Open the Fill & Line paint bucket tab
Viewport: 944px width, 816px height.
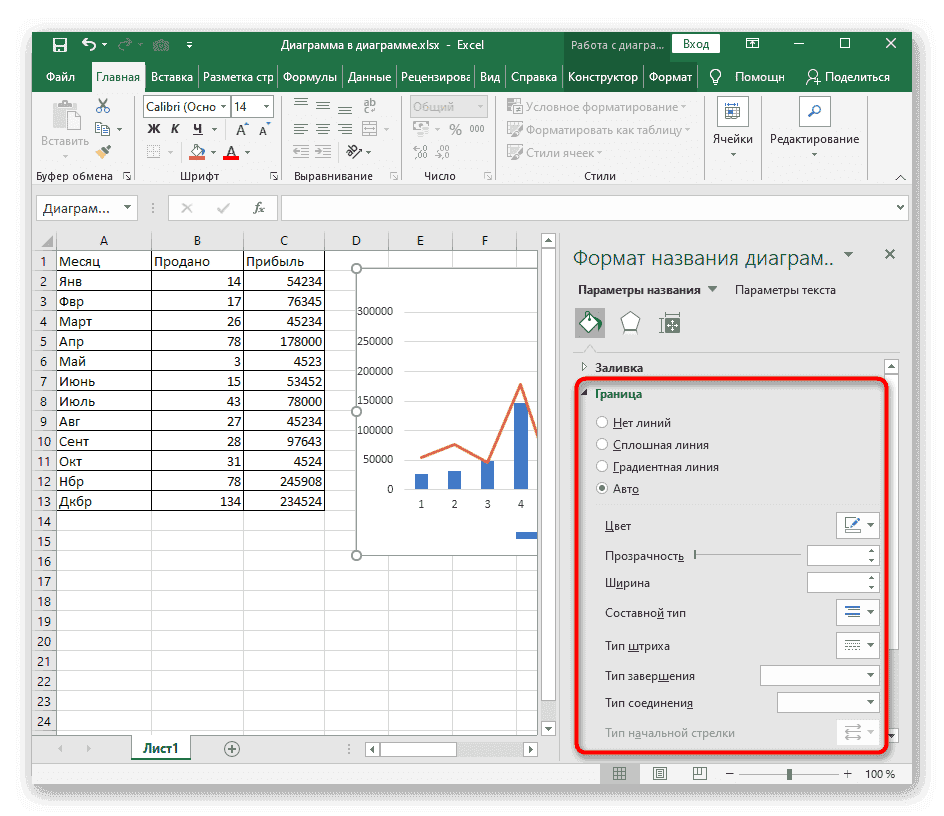[590, 322]
